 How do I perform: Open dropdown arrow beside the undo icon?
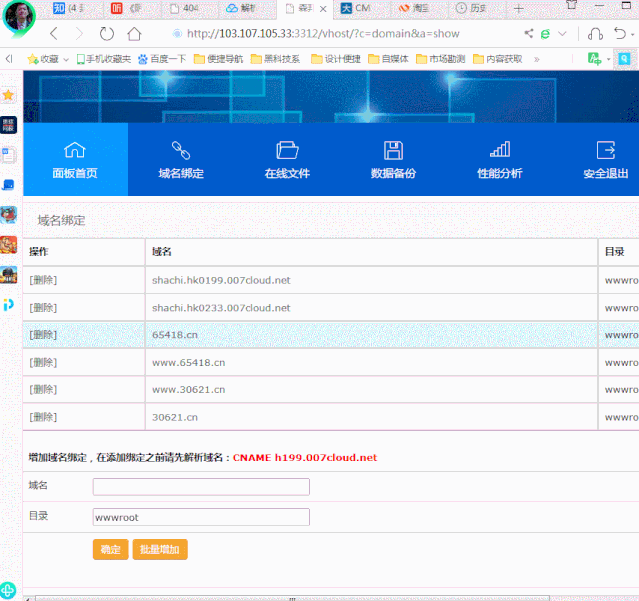click(633, 33)
